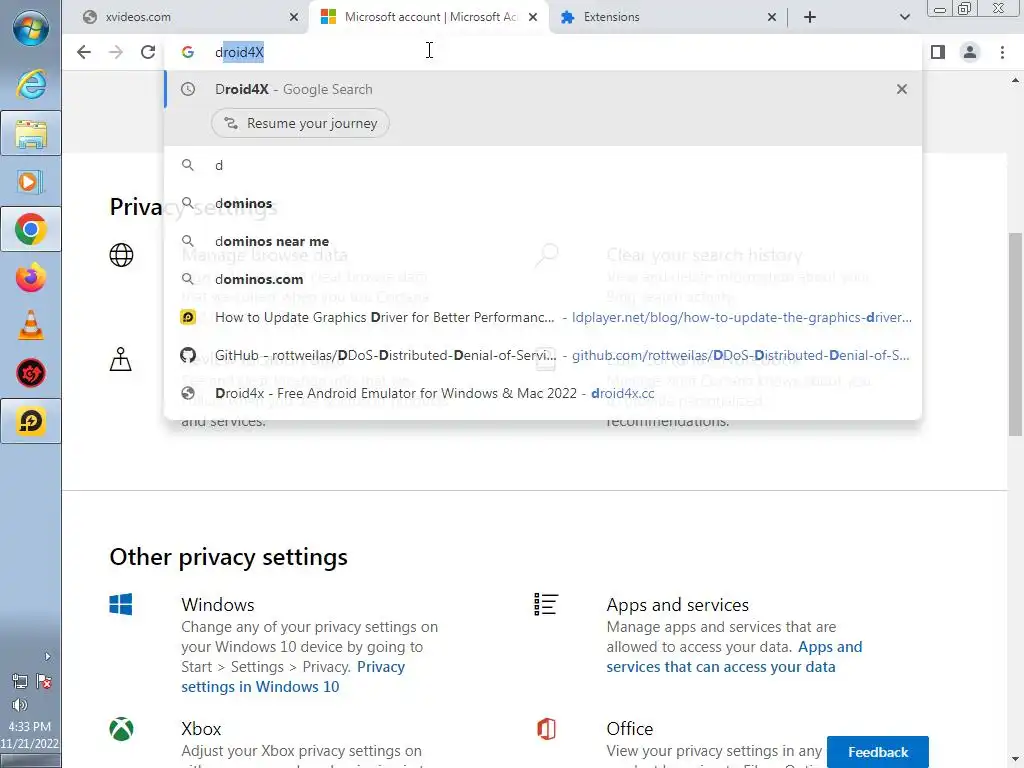Open the taskbar clock and date
Viewport: 1024px width, 768px height.
[x=29, y=735]
